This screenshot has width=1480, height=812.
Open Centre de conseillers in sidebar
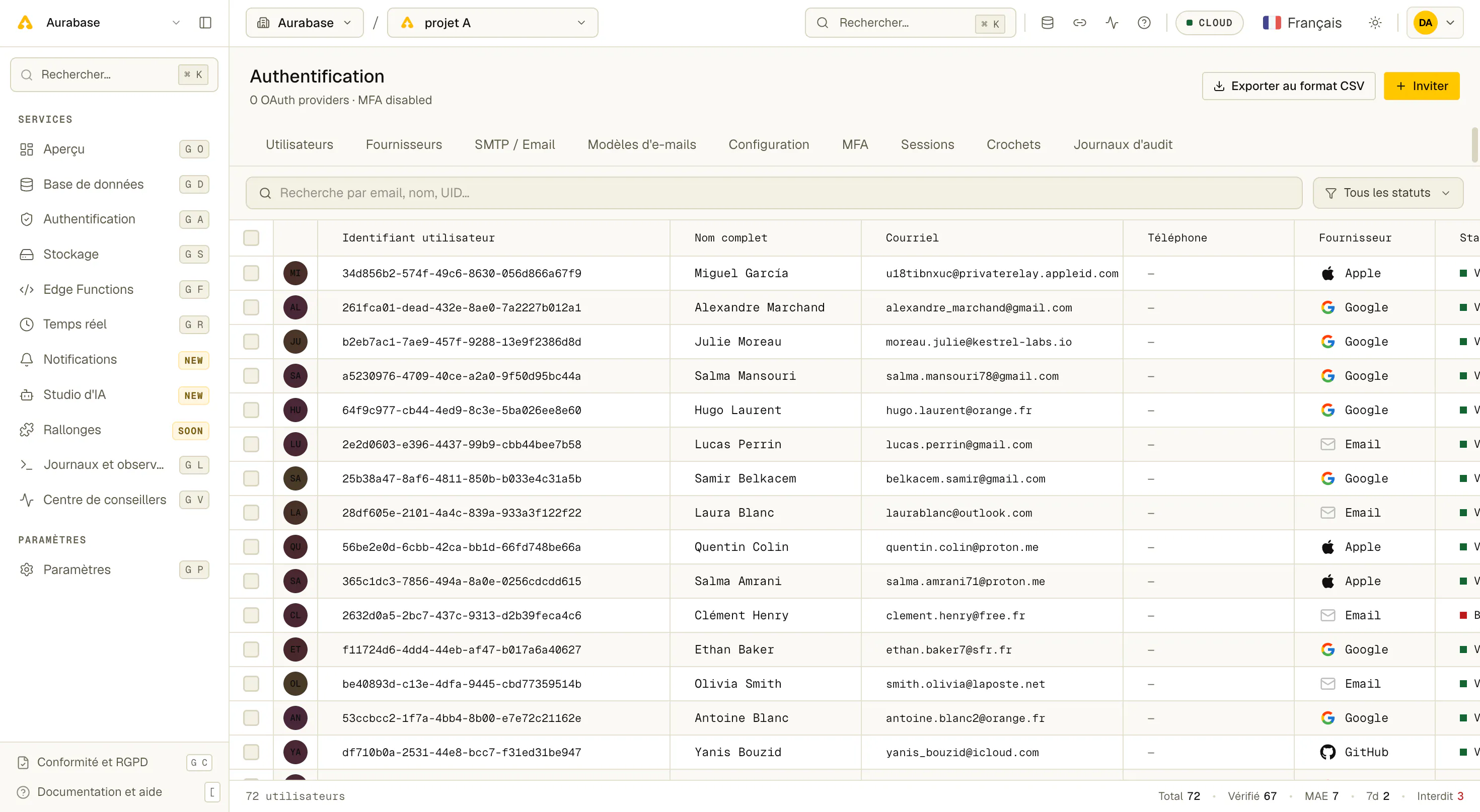(x=114, y=500)
